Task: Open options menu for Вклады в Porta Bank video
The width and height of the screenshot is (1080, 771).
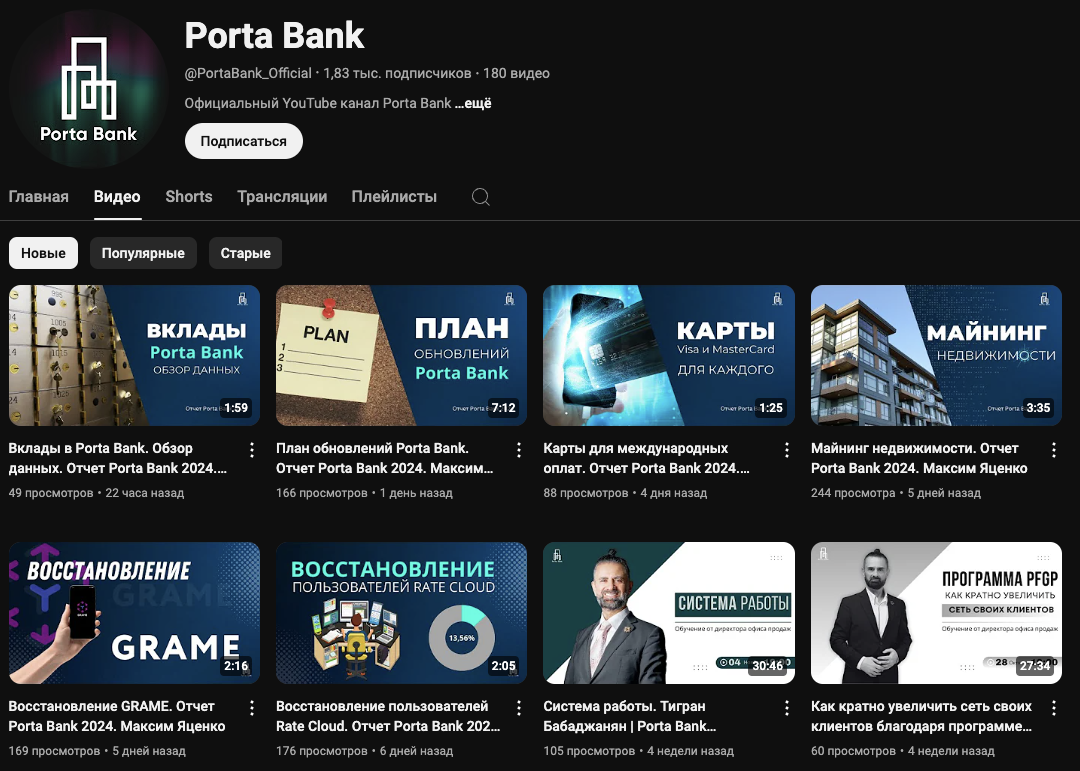Action: click(x=251, y=450)
